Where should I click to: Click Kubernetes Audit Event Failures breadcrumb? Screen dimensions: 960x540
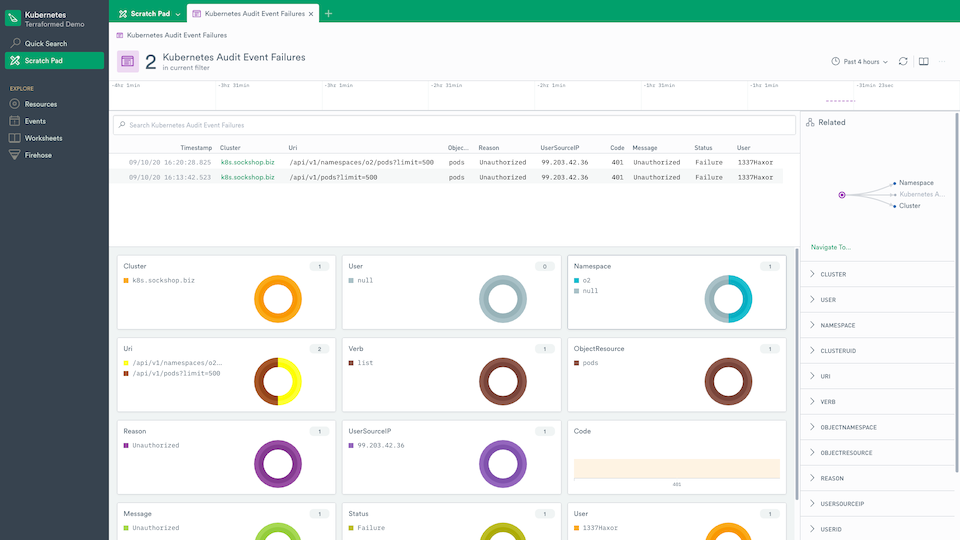tap(176, 36)
